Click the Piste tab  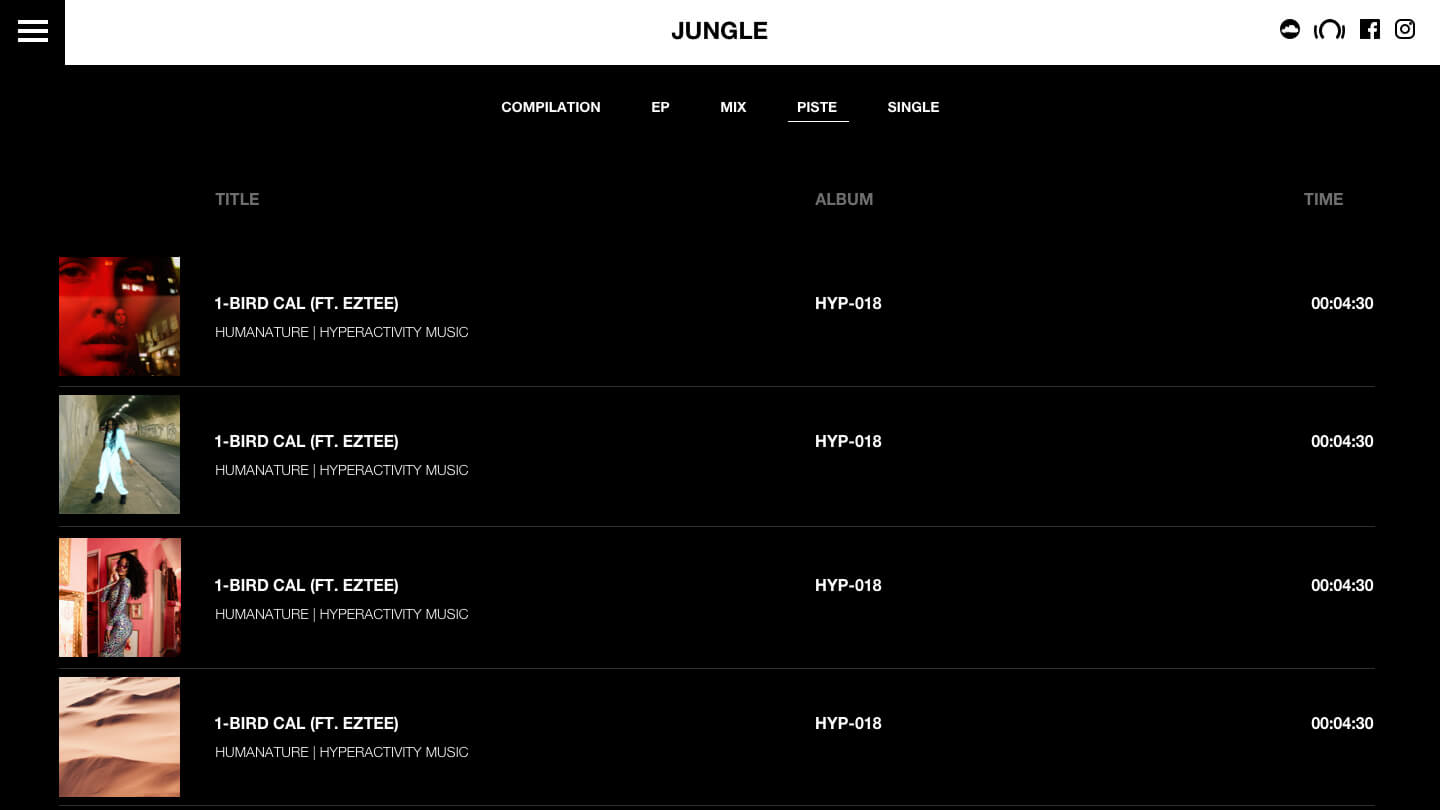coord(817,107)
